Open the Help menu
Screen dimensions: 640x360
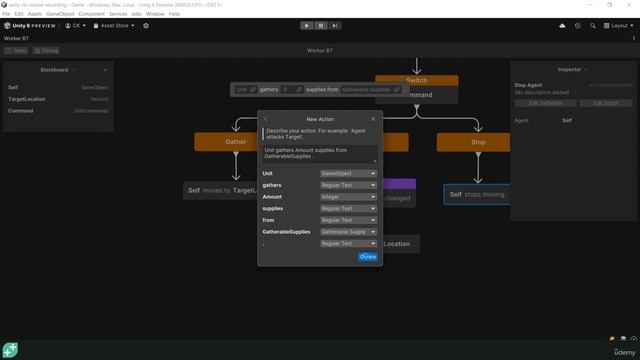pyautogui.click(x=174, y=14)
